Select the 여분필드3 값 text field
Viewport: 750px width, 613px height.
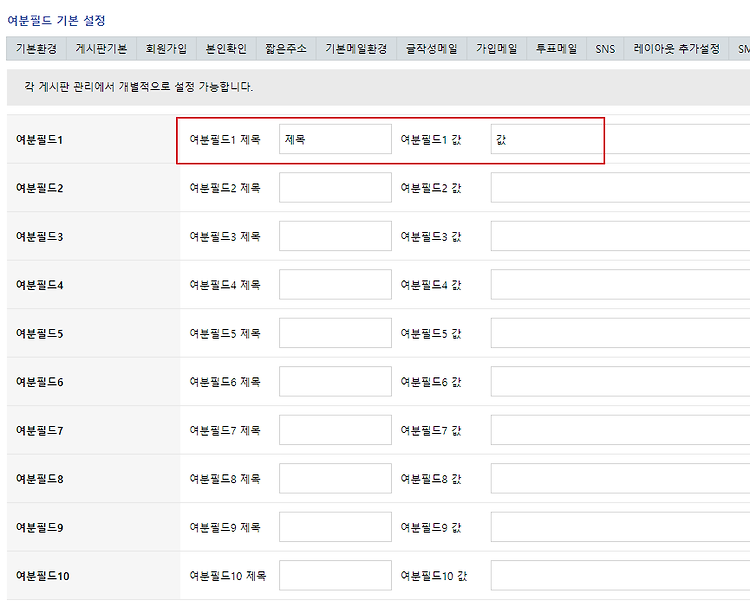point(620,236)
